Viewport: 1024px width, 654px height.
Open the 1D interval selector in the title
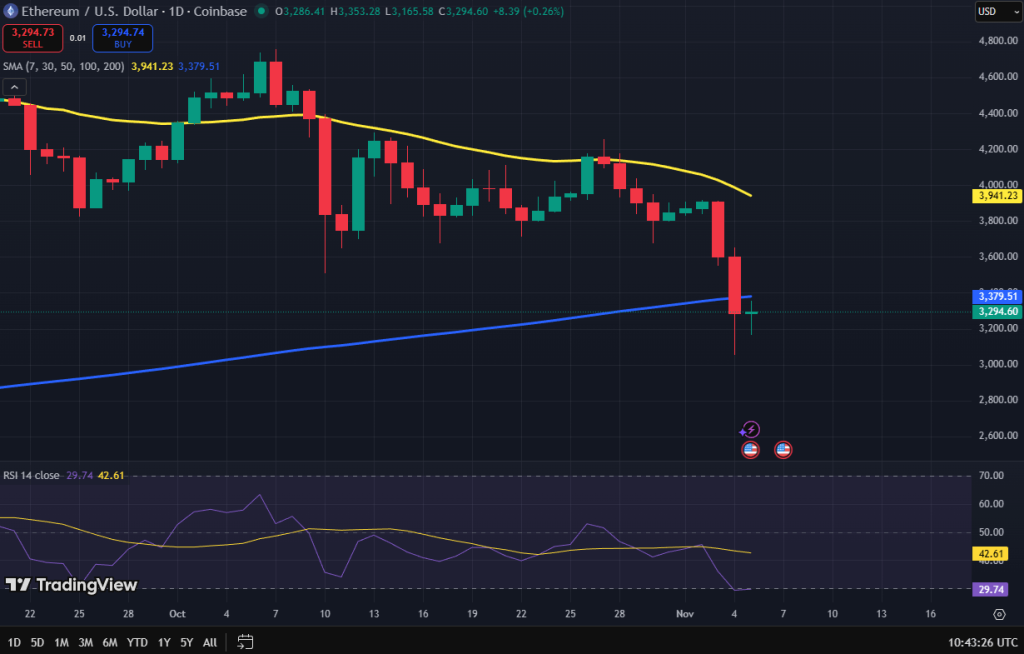175,12
